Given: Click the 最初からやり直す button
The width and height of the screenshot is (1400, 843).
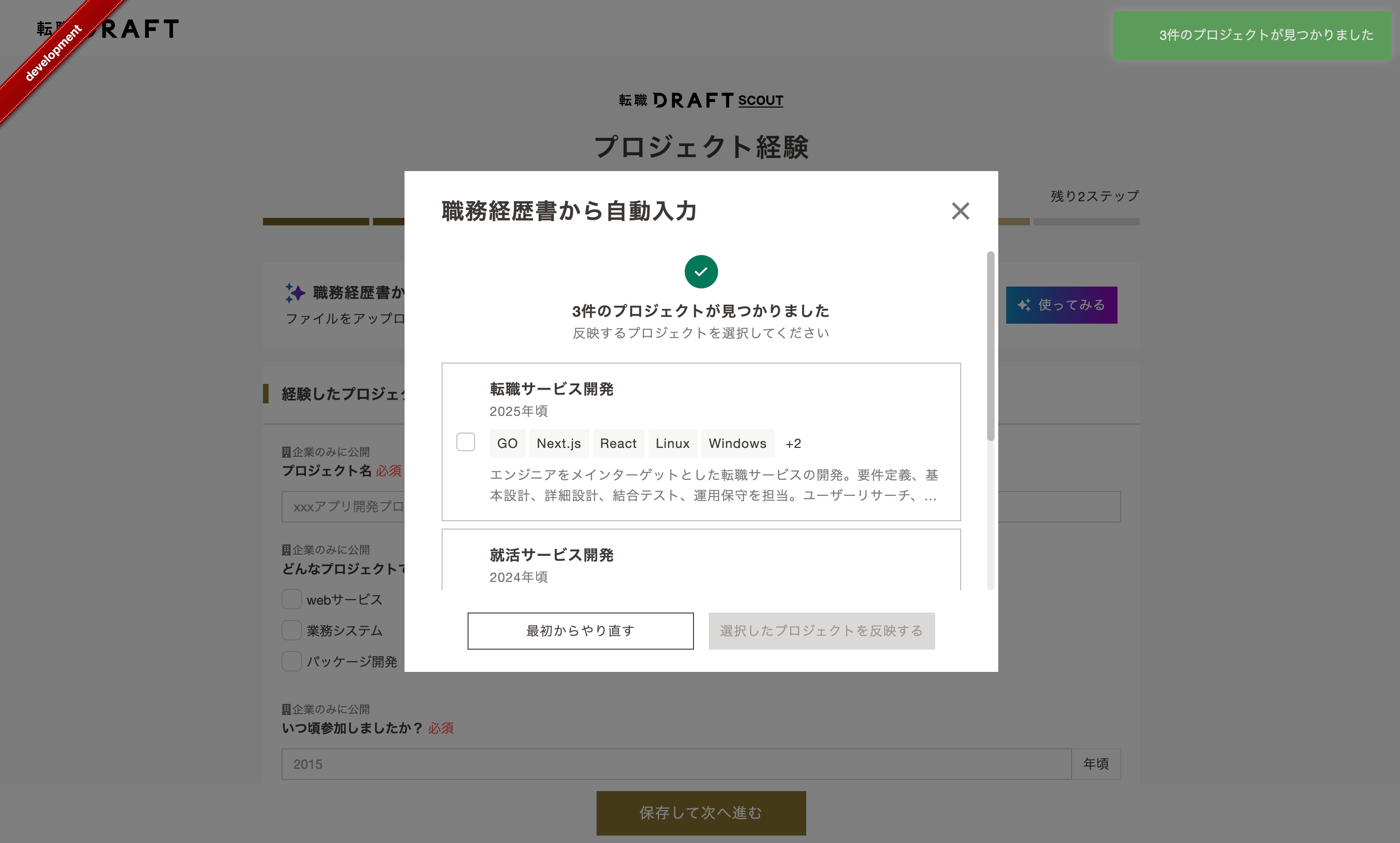Looking at the screenshot, I should [580, 631].
